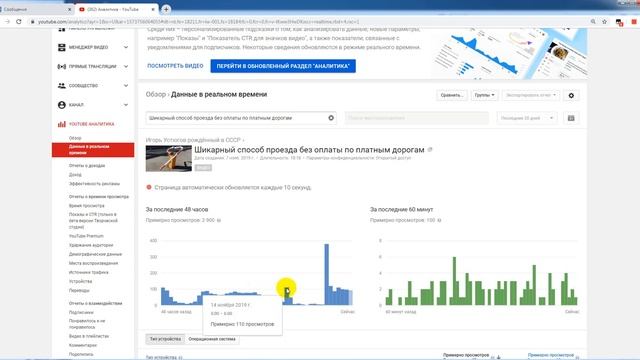Select Данные в реальном времени sidebar item

coord(93,150)
